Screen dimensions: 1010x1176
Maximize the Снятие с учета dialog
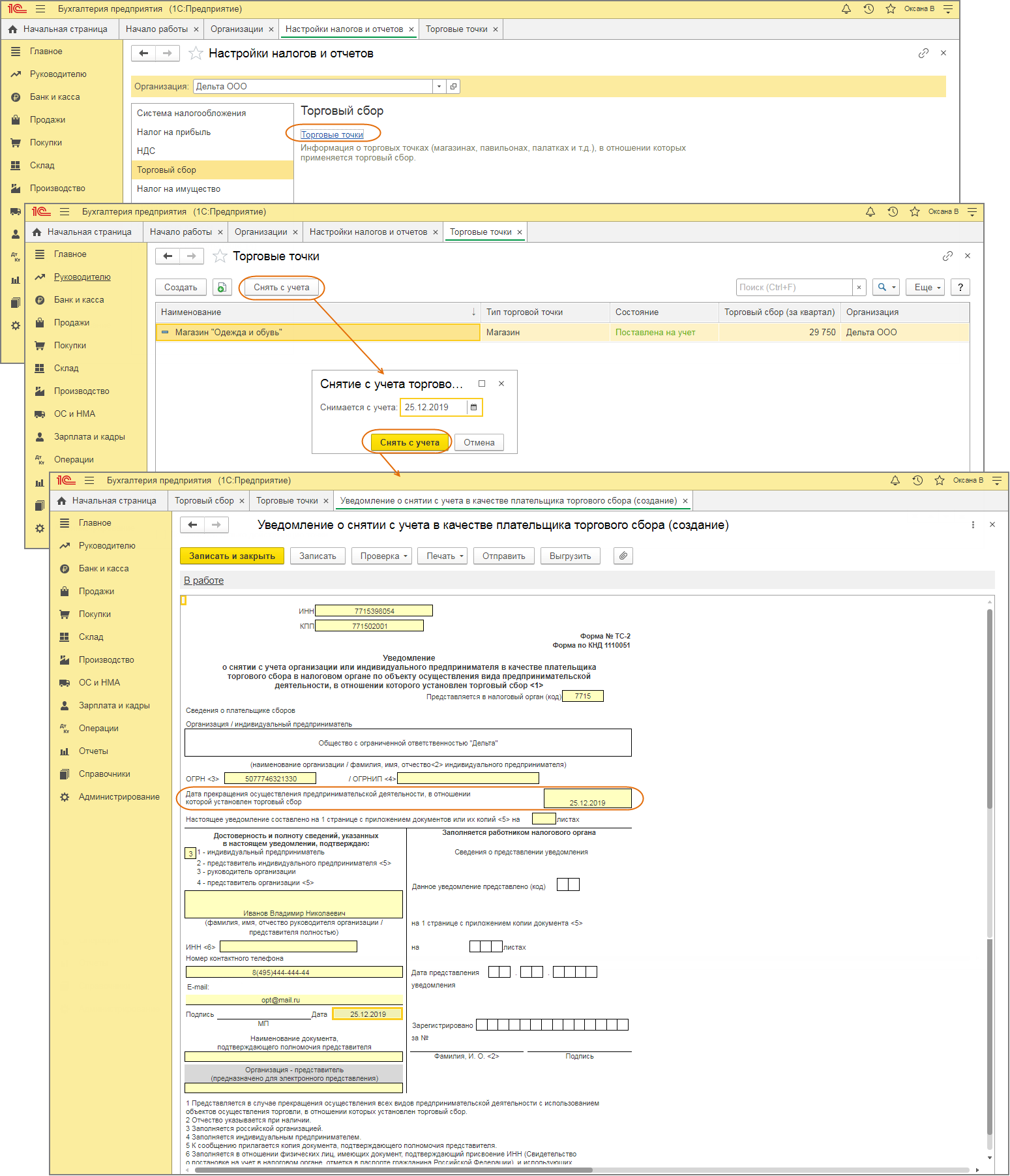pos(482,384)
